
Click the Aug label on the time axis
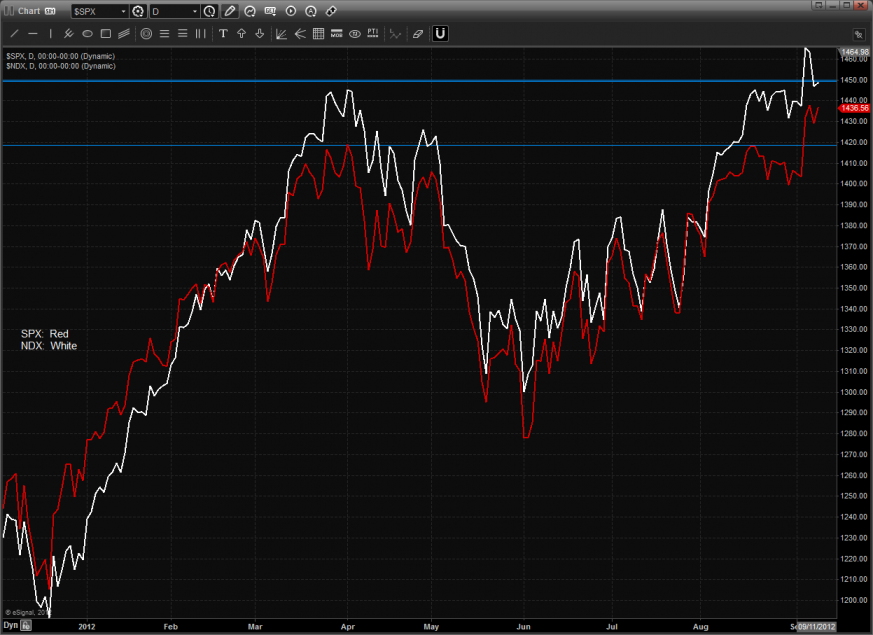700,627
